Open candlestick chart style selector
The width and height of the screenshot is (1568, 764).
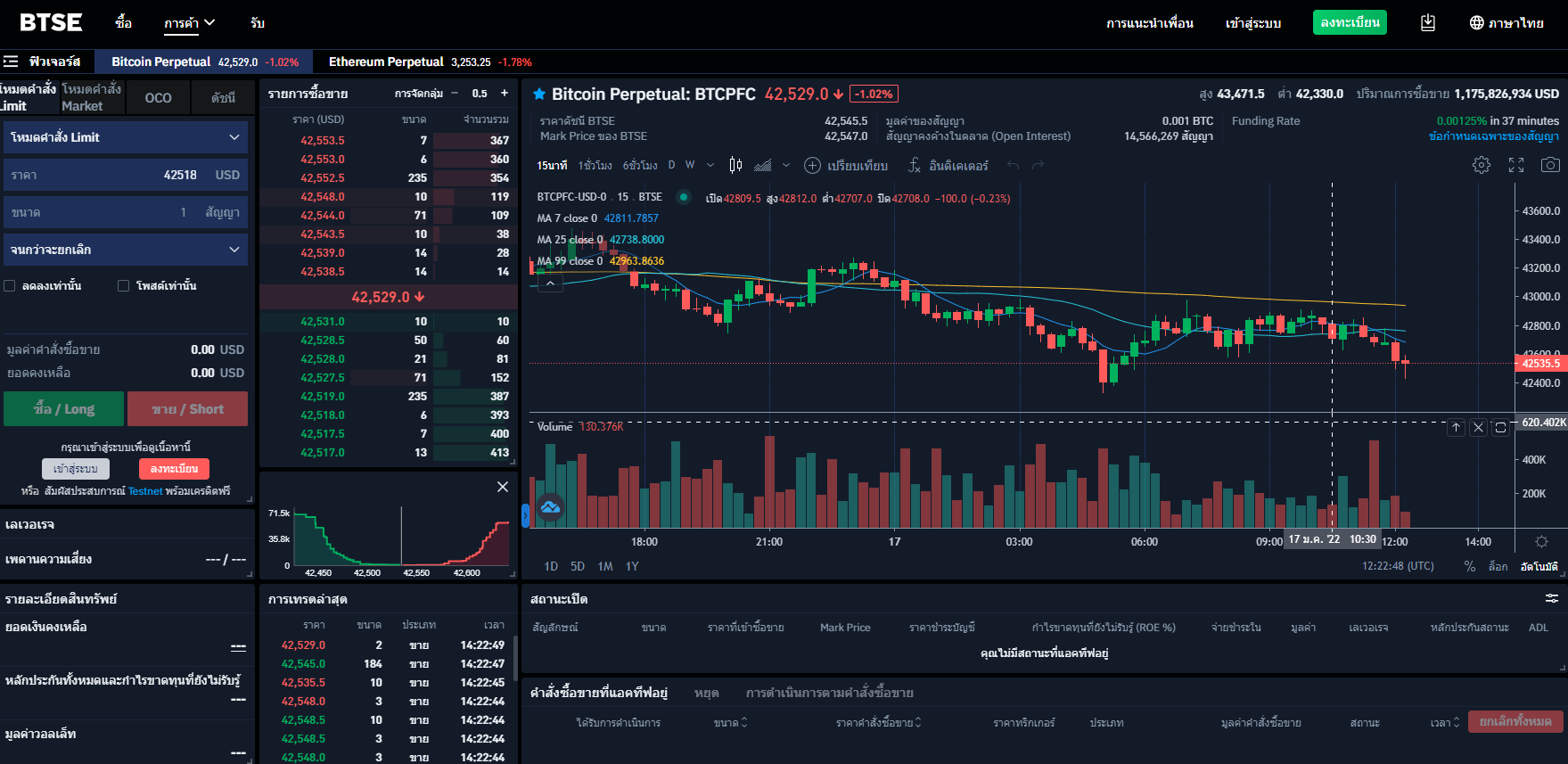pyautogui.click(x=735, y=165)
